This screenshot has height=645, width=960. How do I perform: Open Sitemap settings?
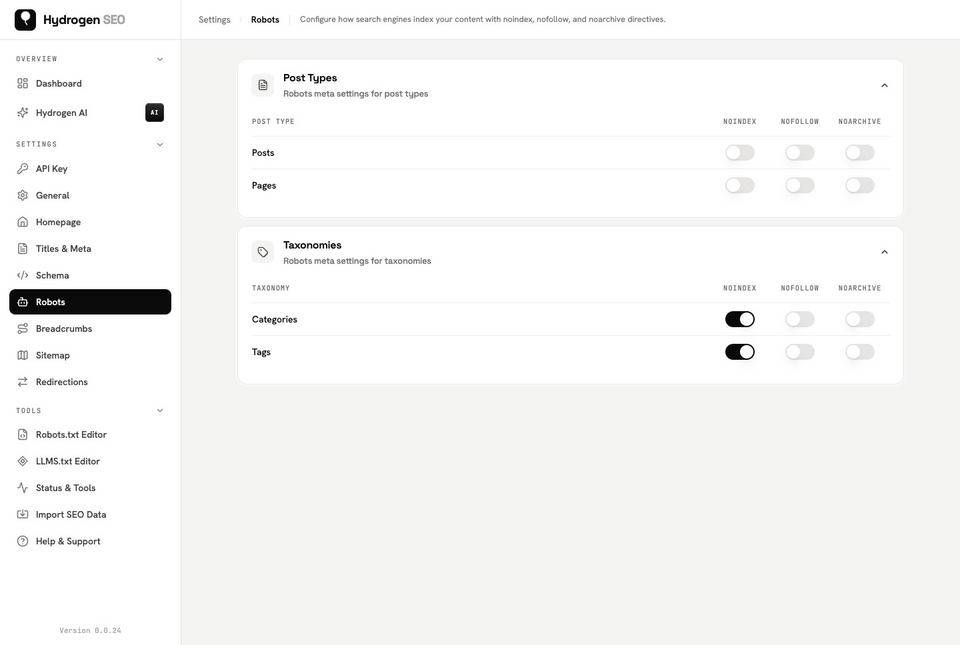pyautogui.click(x=90, y=355)
